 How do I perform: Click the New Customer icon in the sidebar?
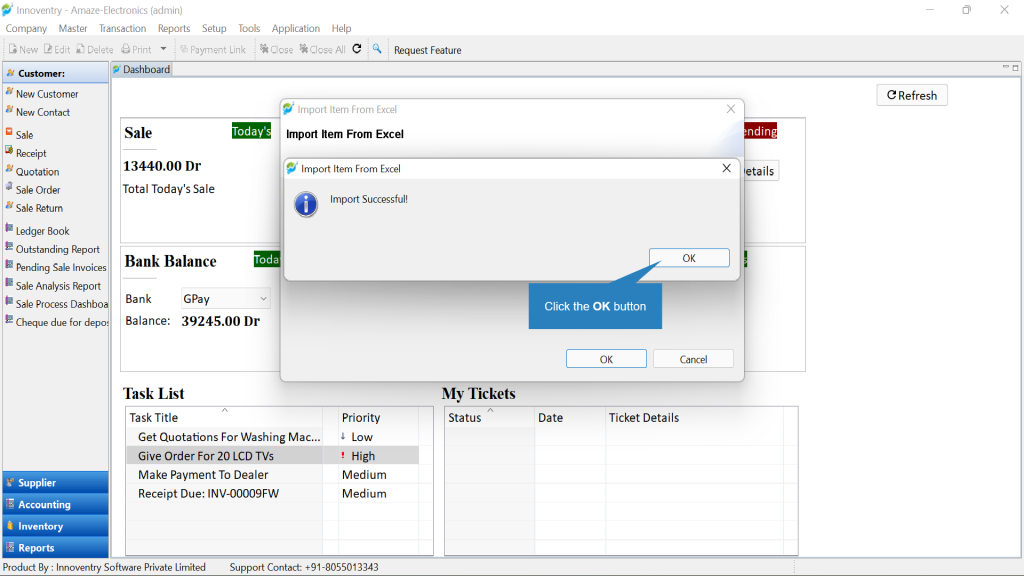point(9,93)
